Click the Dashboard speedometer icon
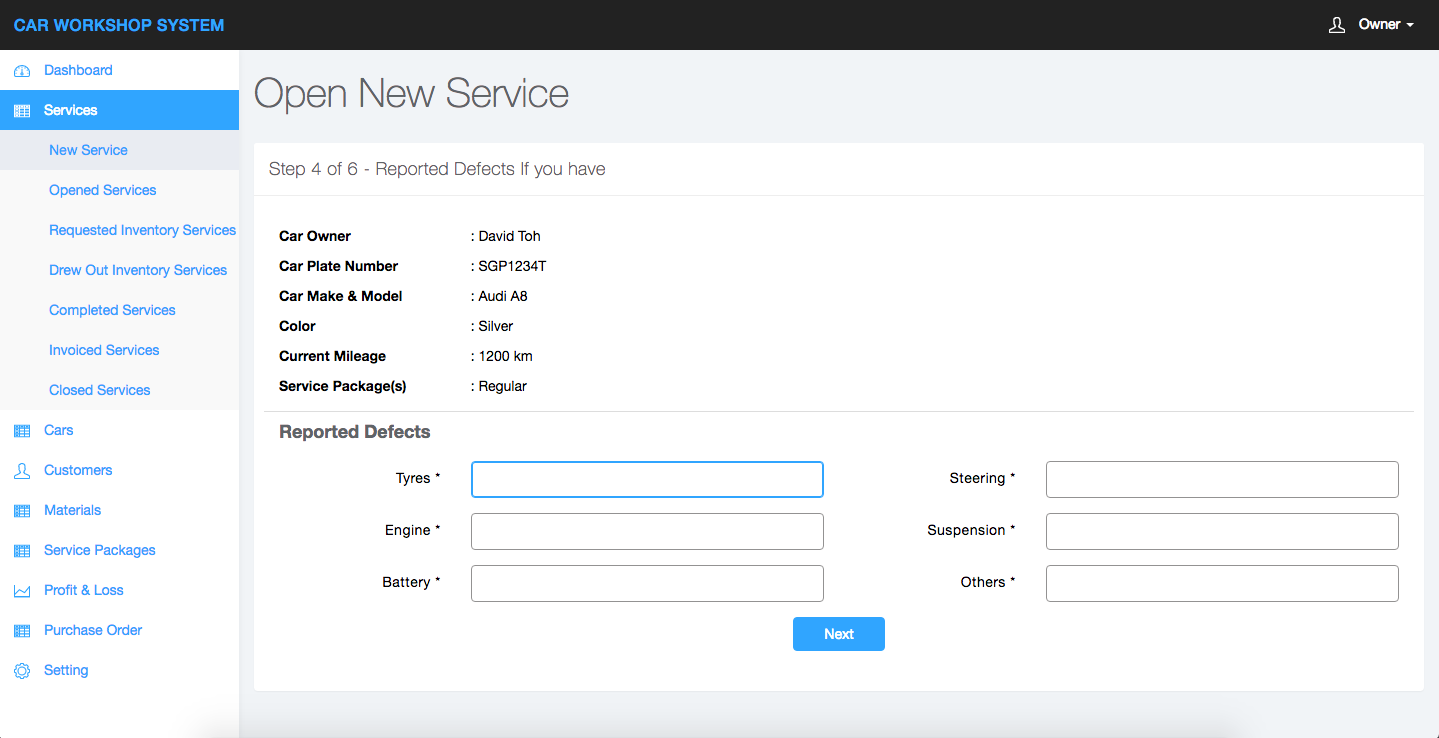 22,71
